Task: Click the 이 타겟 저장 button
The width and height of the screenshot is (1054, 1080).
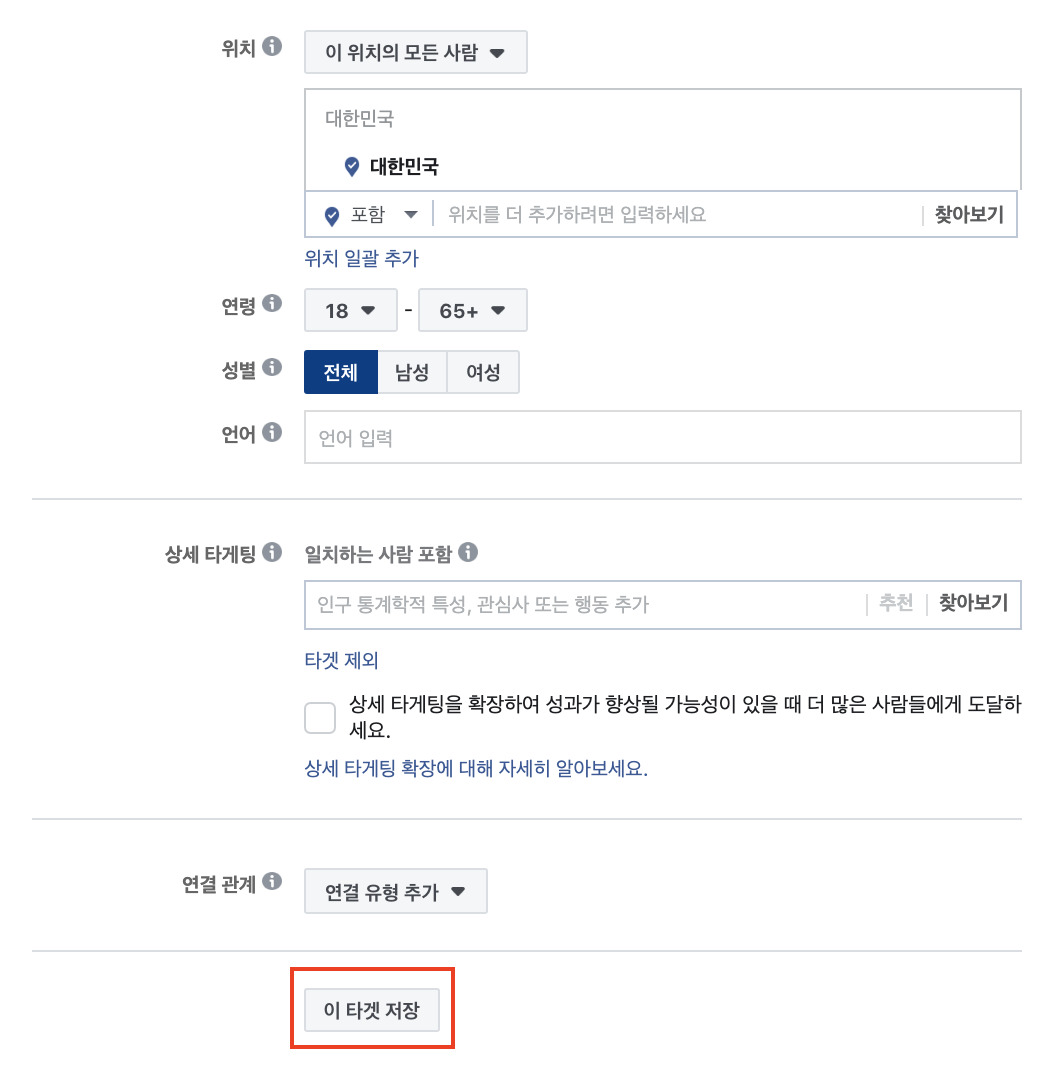Action: 372,1010
